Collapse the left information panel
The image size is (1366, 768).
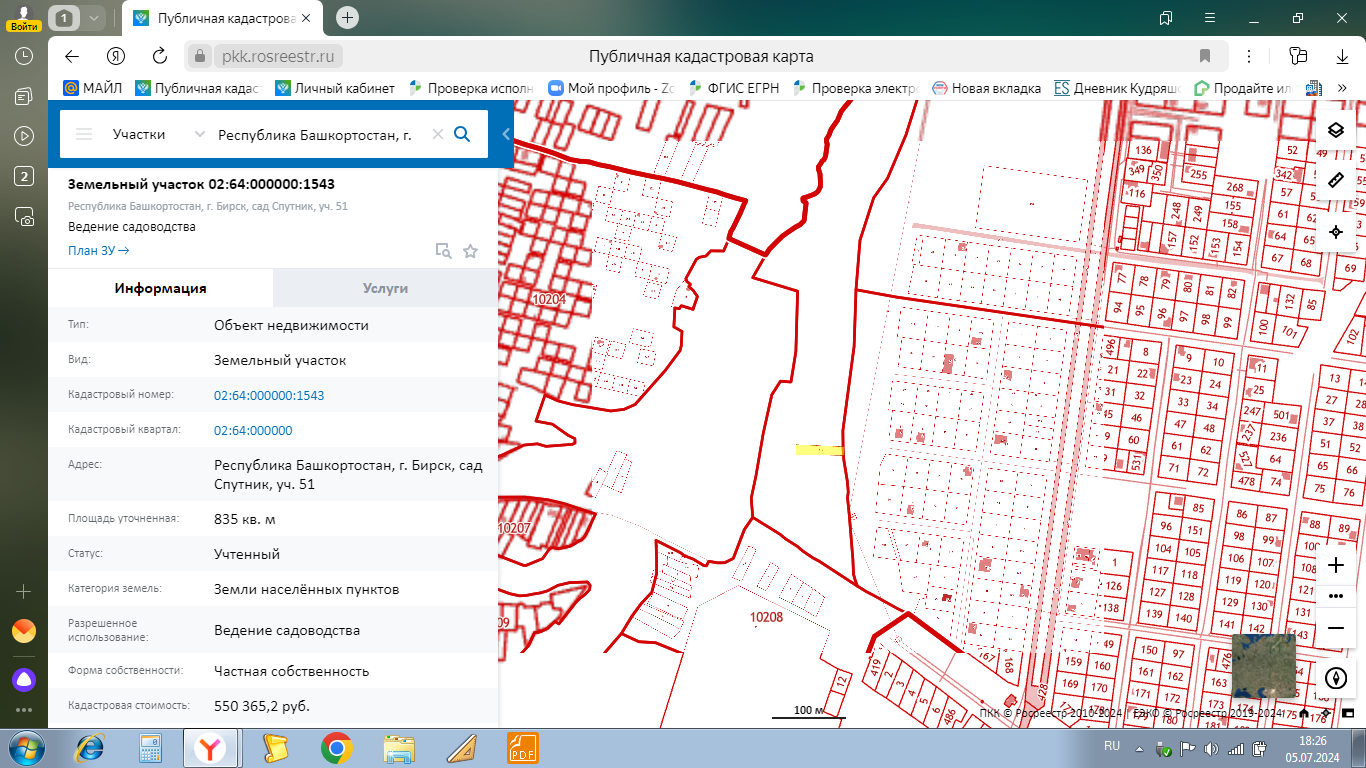506,134
